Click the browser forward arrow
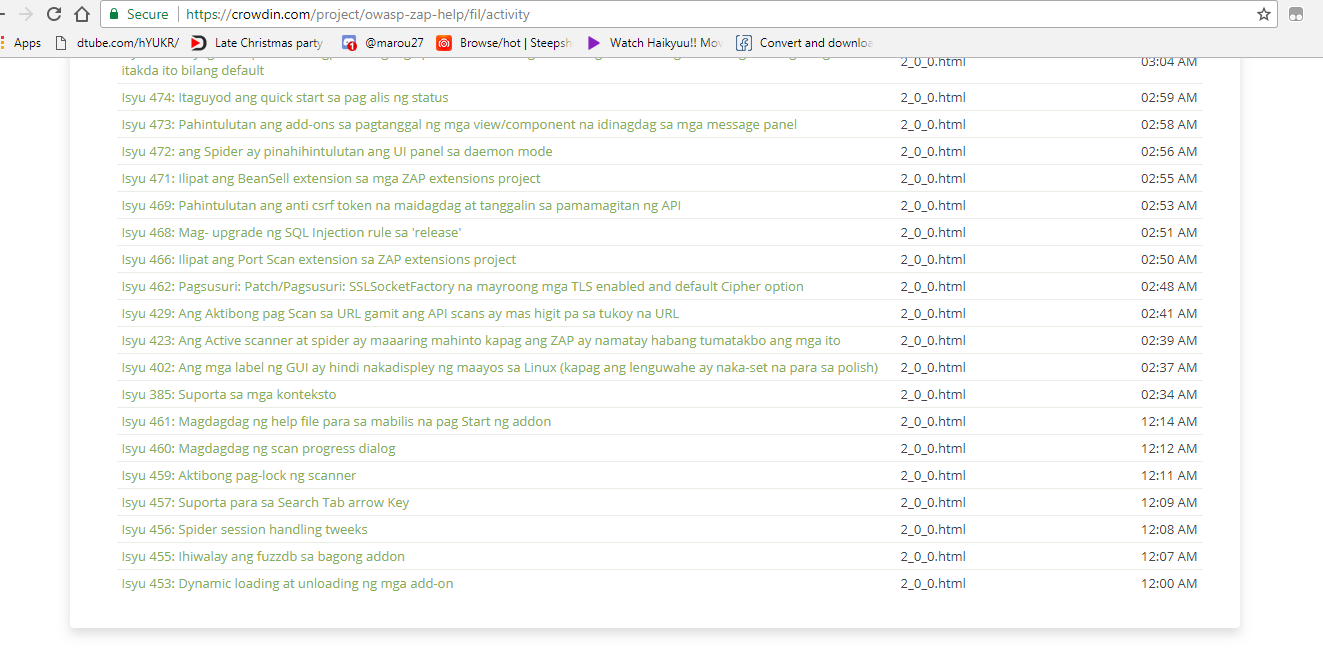The image size is (1323, 666). click(x=27, y=14)
